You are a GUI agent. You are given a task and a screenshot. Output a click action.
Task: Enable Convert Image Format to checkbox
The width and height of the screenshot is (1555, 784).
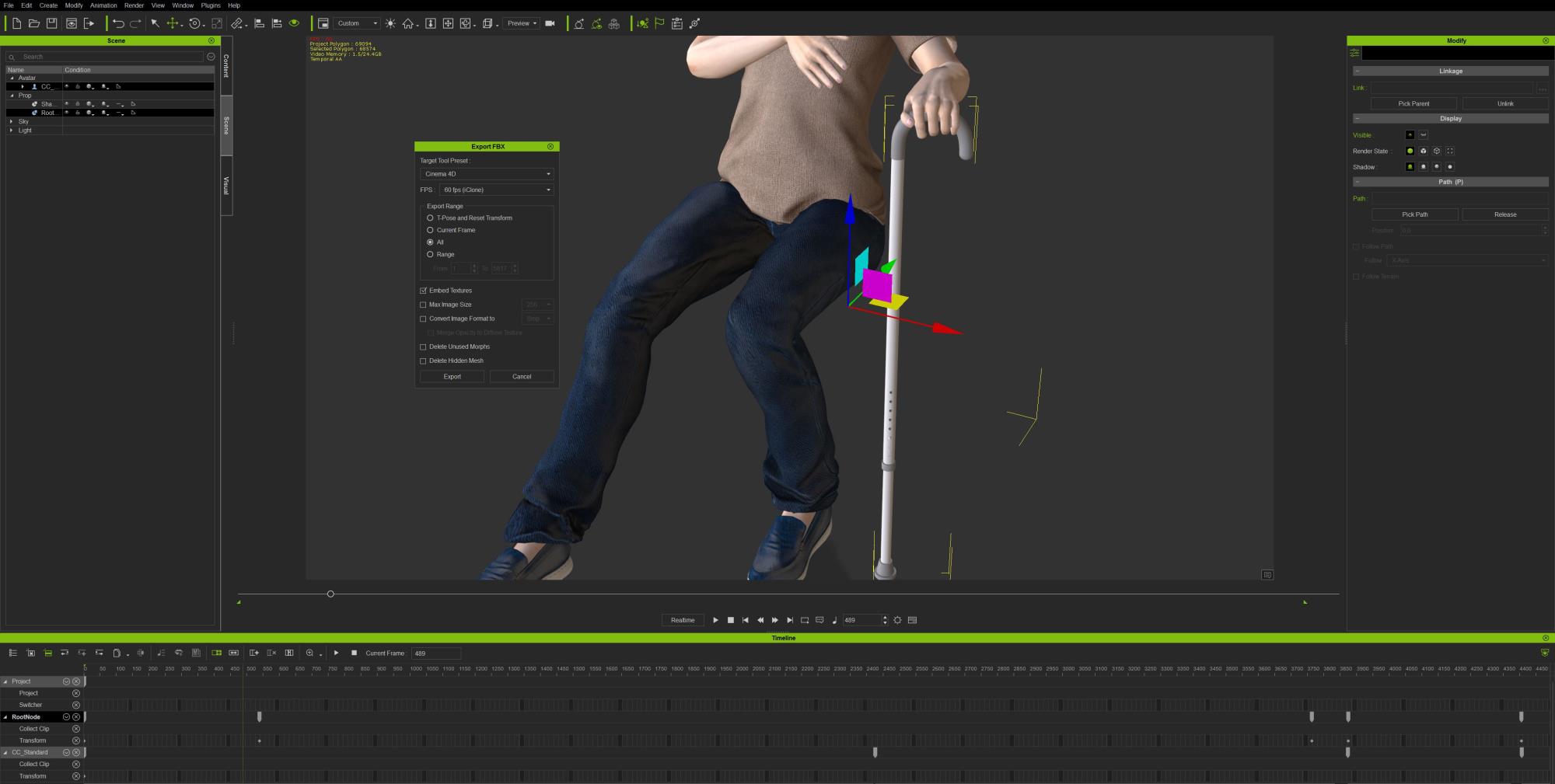[423, 319]
